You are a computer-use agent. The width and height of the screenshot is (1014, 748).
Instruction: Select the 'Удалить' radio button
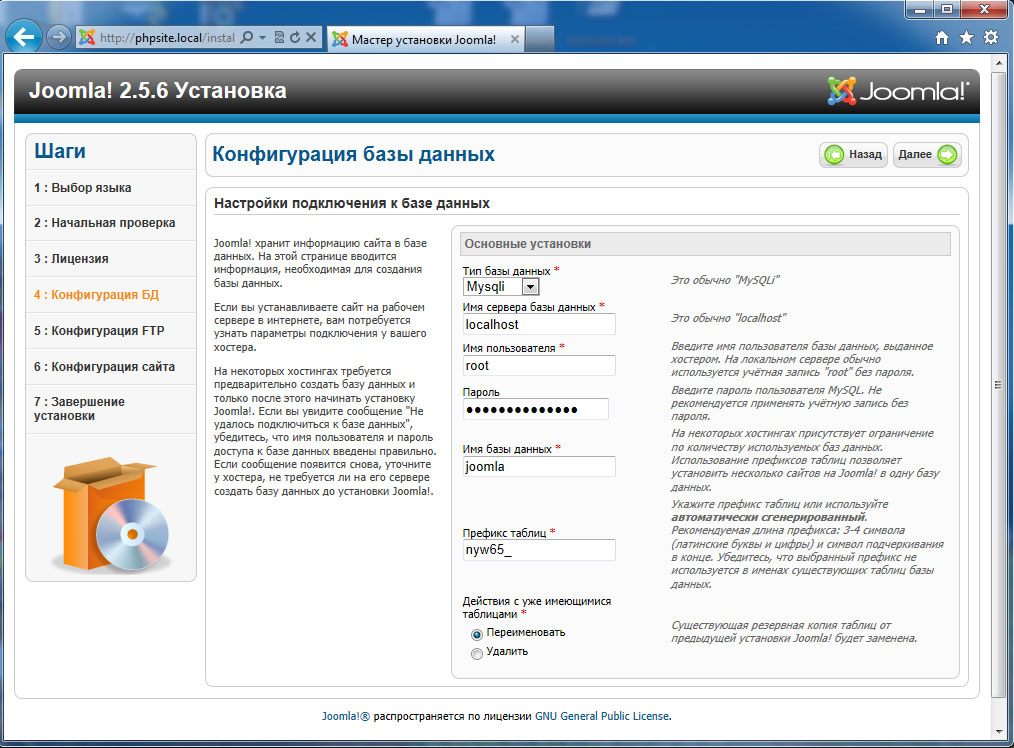click(x=477, y=654)
